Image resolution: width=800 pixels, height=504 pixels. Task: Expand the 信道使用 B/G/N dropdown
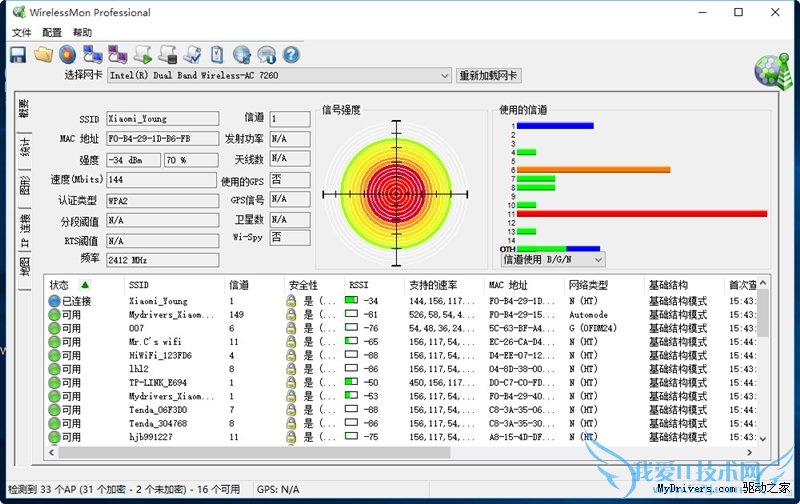[x=592, y=259]
